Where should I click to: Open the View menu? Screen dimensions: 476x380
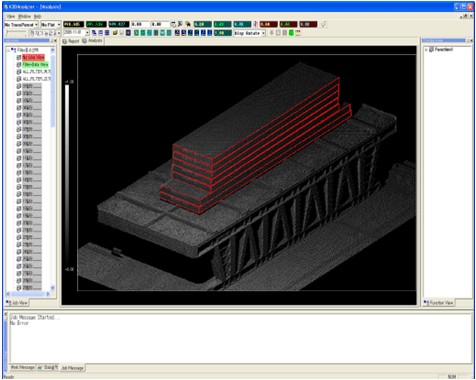point(11,16)
